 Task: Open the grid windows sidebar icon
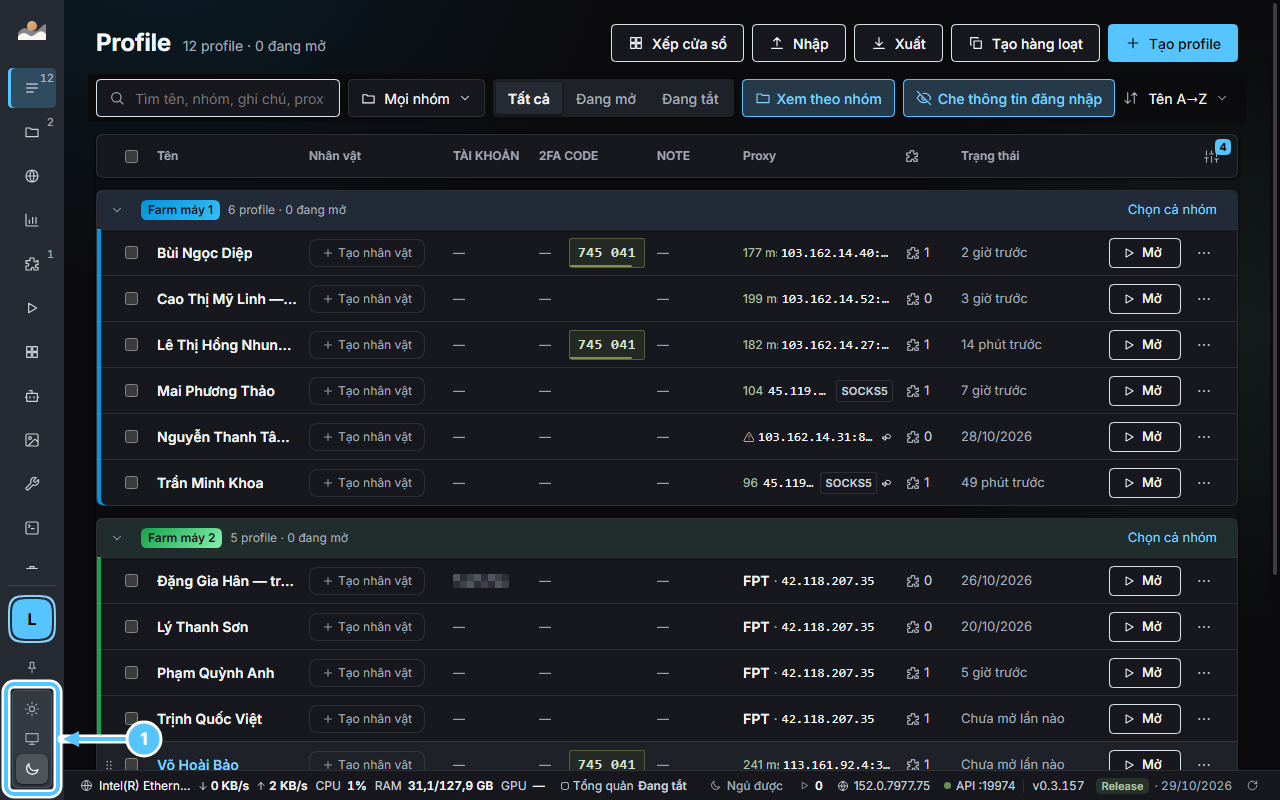click(x=32, y=352)
